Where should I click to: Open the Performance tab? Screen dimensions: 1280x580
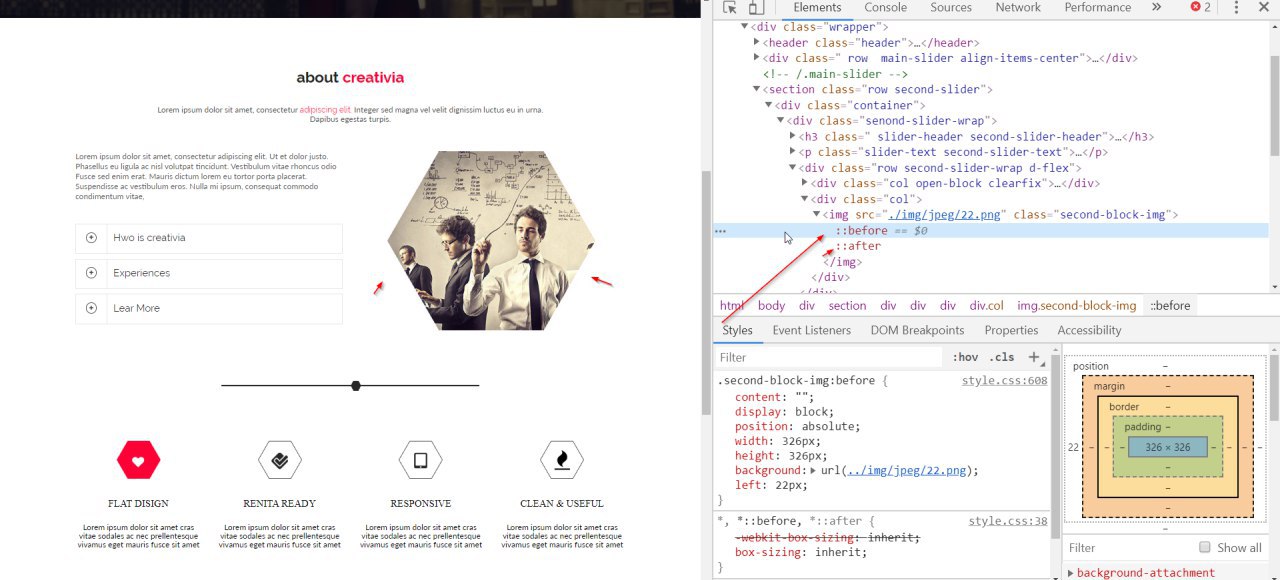click(1098, 7)
